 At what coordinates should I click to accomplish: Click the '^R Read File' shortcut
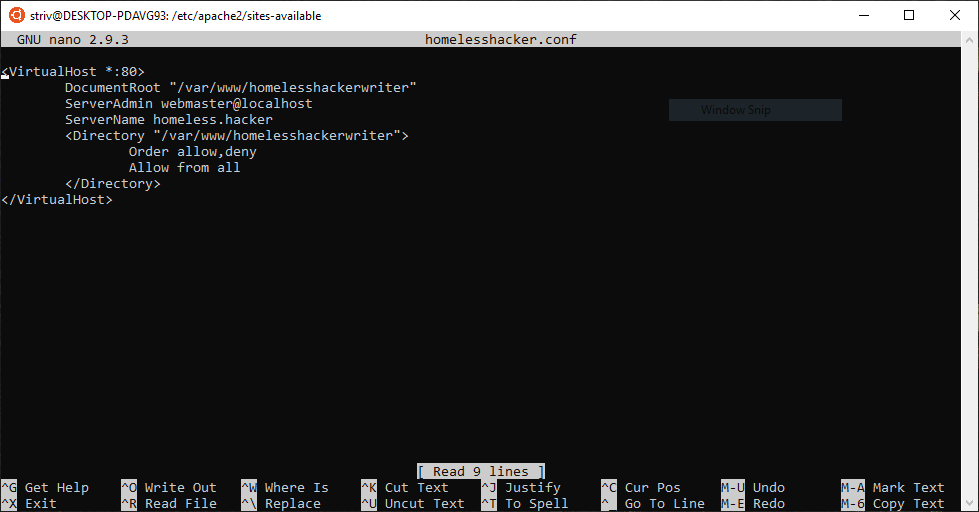click(x=169, y=503)
